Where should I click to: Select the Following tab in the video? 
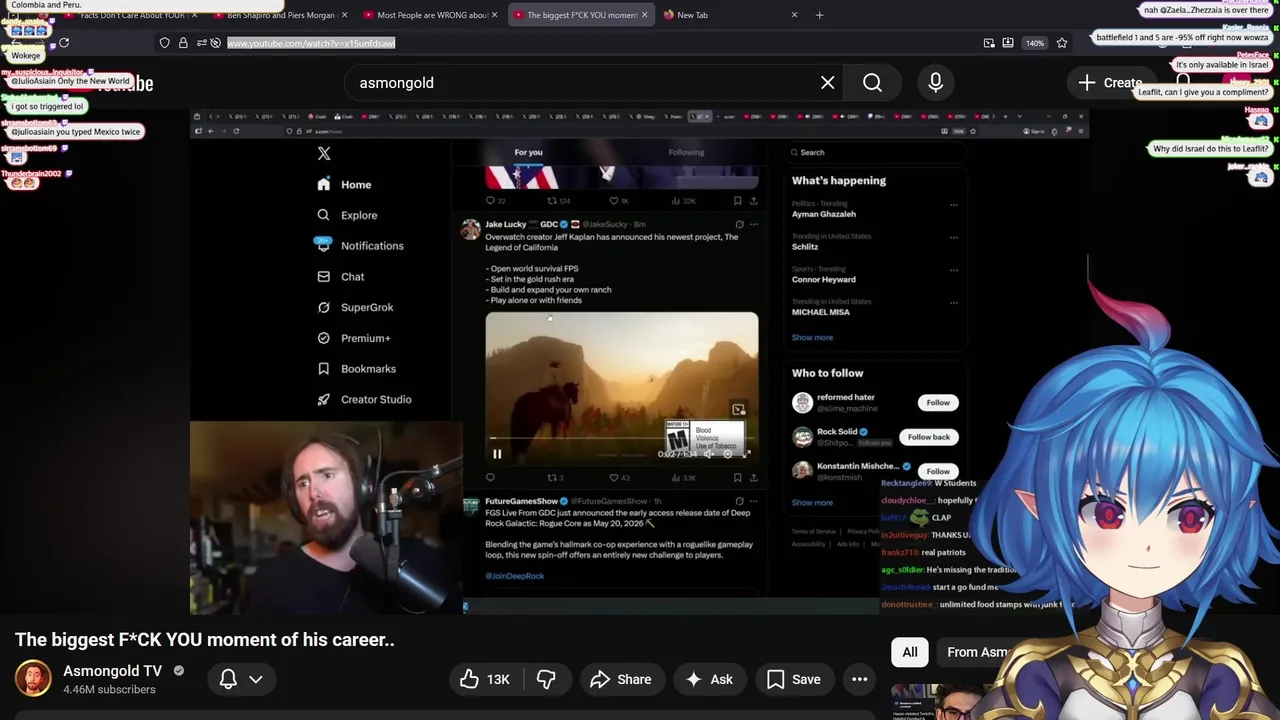(x=686, y=153)
